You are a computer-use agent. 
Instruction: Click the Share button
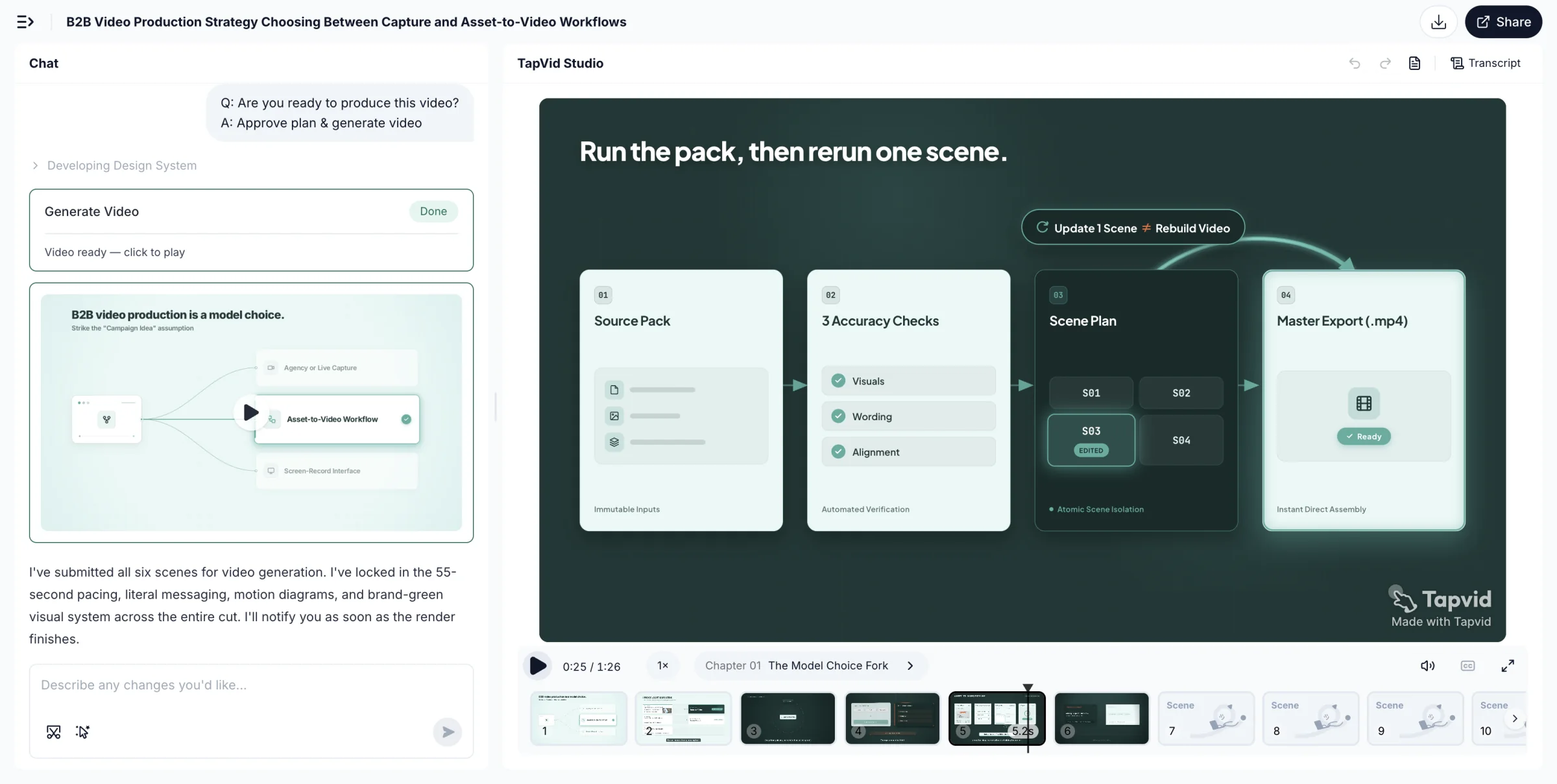(1503, 22)
